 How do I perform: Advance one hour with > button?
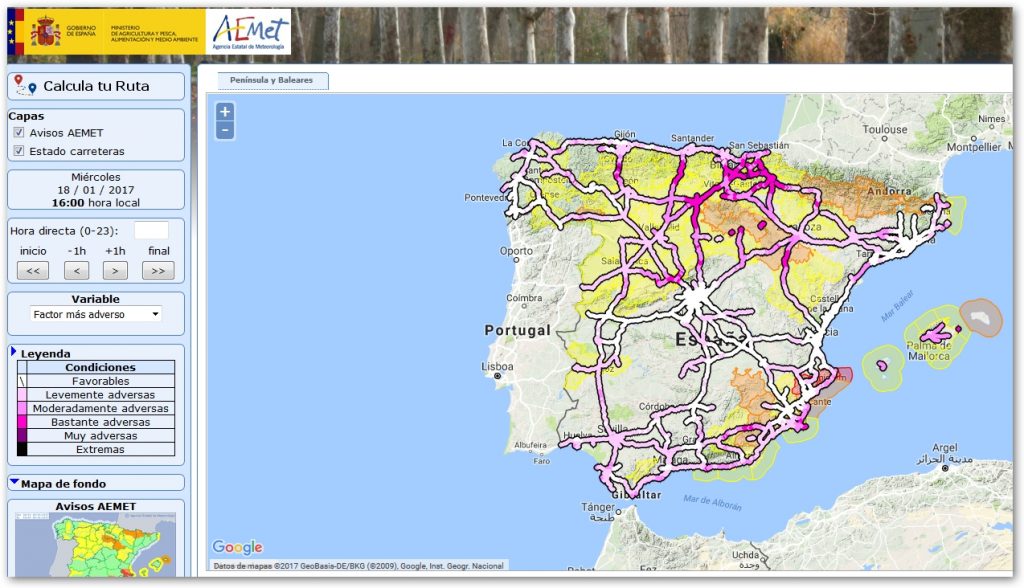[116, 270]
